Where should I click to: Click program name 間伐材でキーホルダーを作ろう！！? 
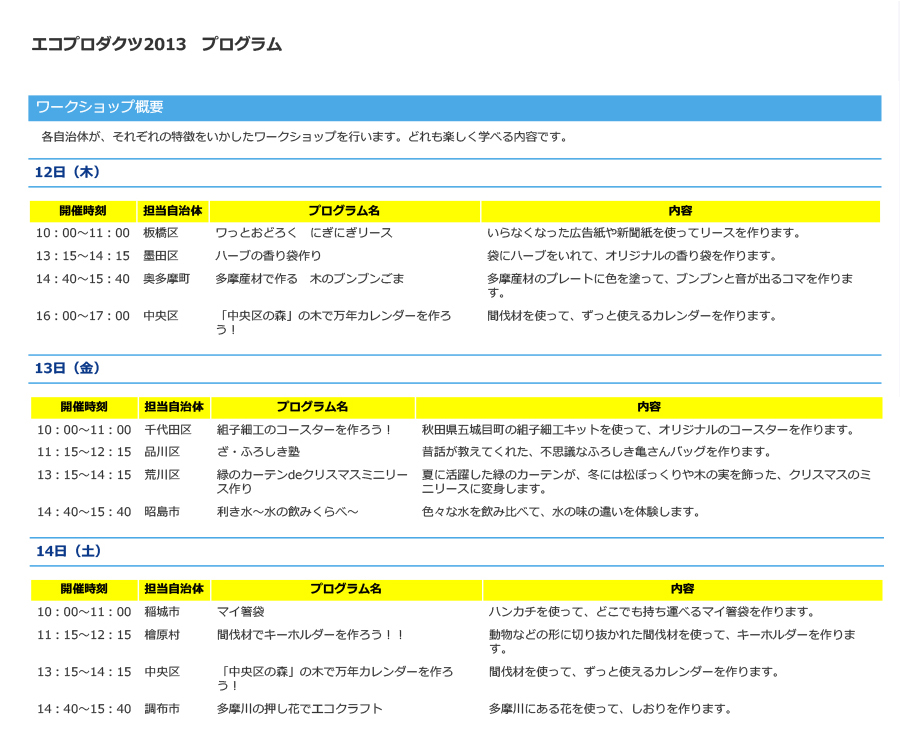(311, 635)
